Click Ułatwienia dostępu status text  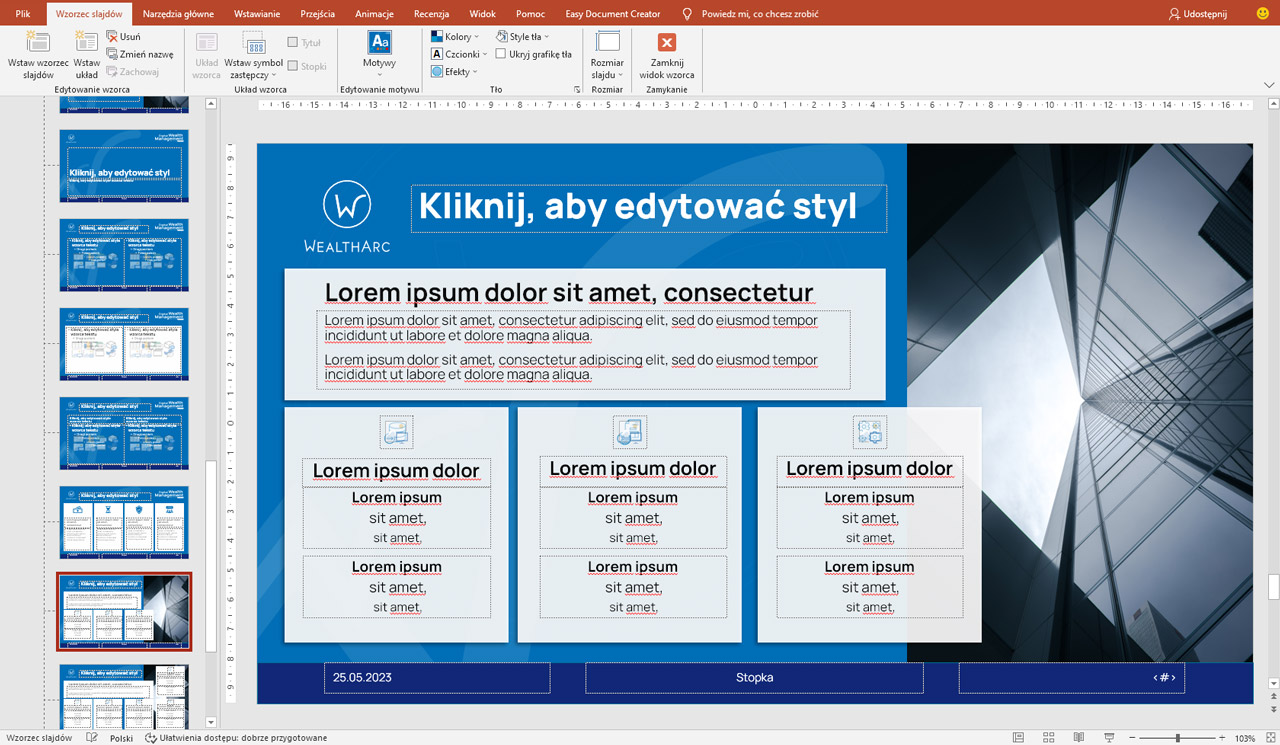[236, 738]
